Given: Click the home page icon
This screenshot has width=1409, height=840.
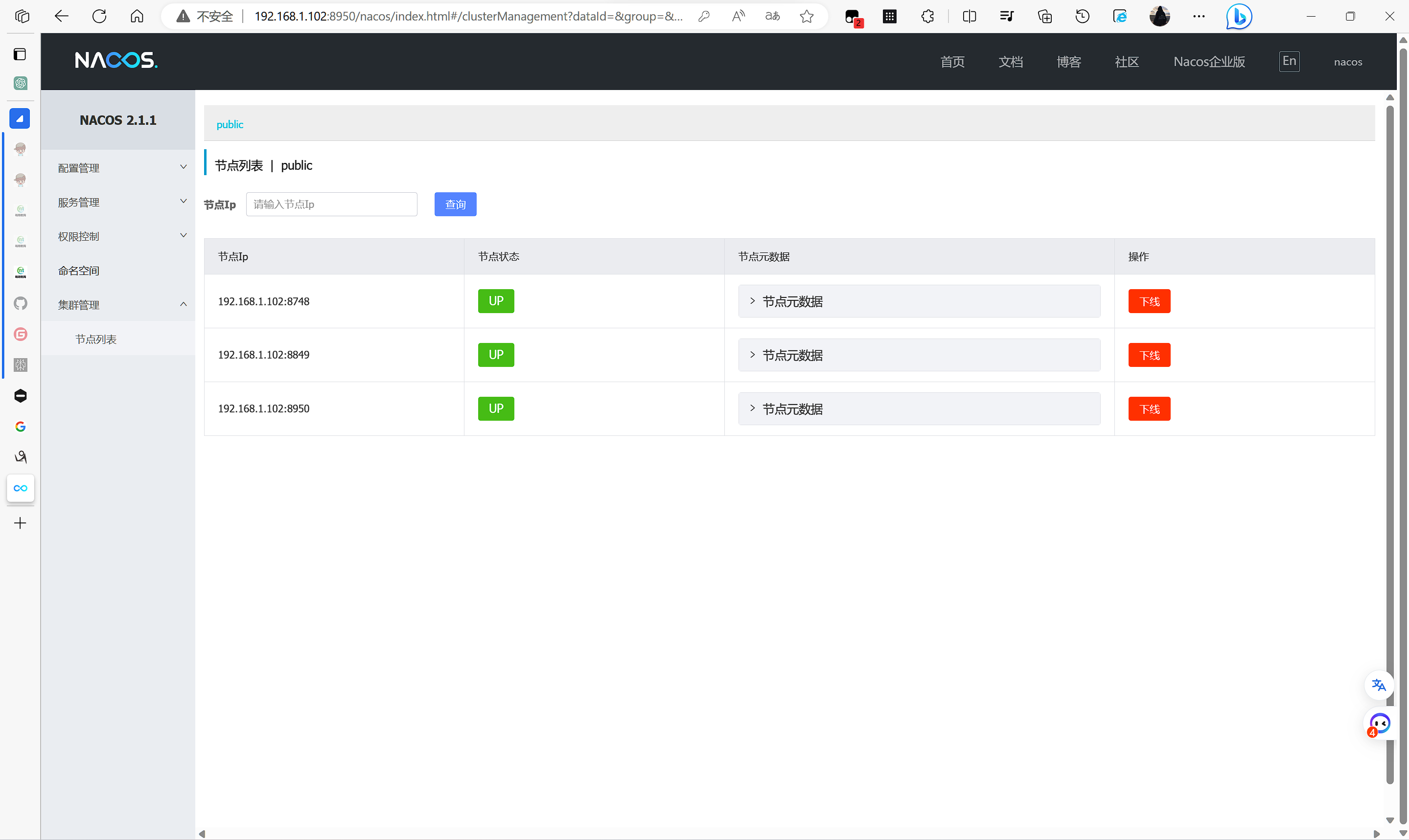Looking at the screenshot, I should [x=137, y=17].
